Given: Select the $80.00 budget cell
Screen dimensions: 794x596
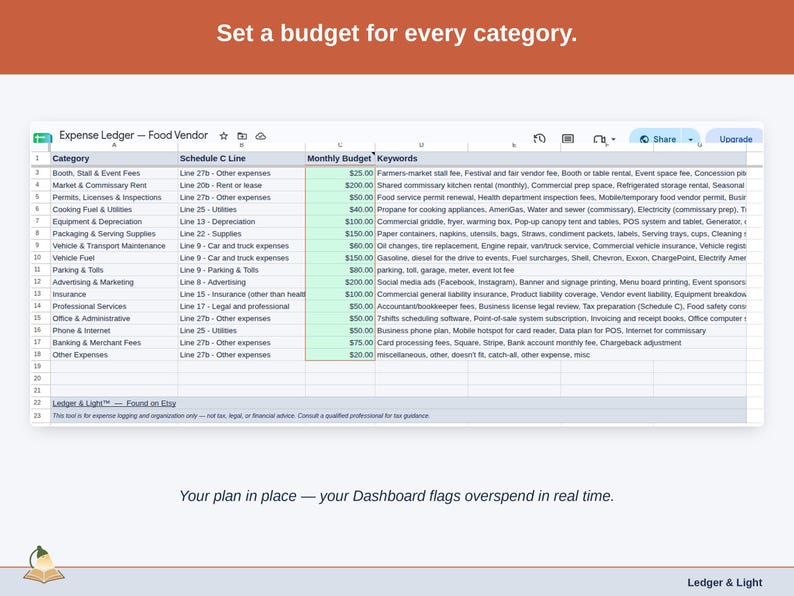Looking at the screenshot, I should [340, 270].
